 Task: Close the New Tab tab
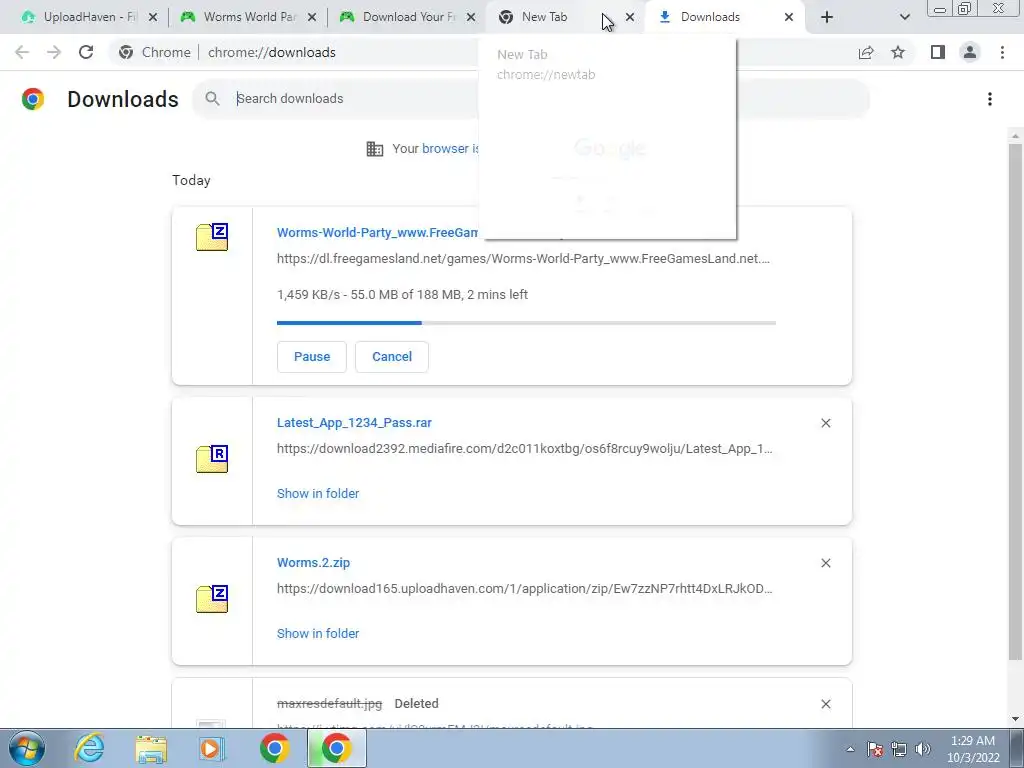630,18
